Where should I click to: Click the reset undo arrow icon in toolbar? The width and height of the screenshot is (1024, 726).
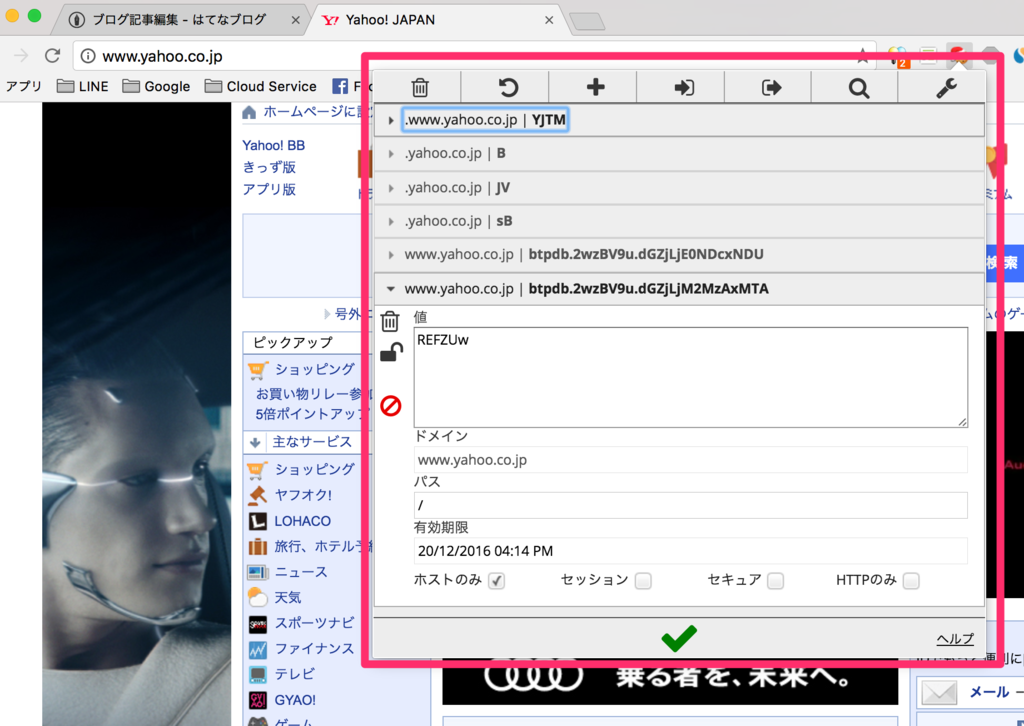pyautogui.click(x=507, y=87)
